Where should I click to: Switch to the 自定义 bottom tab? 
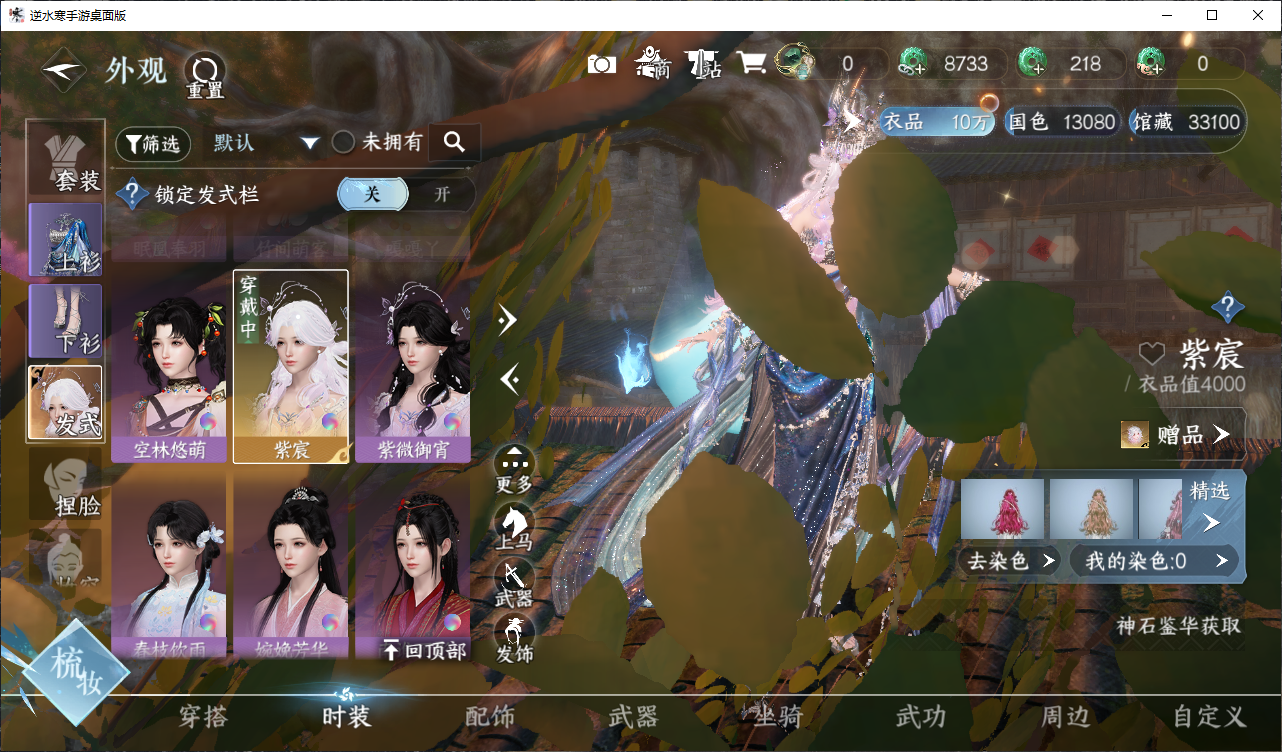(1210, 717)
